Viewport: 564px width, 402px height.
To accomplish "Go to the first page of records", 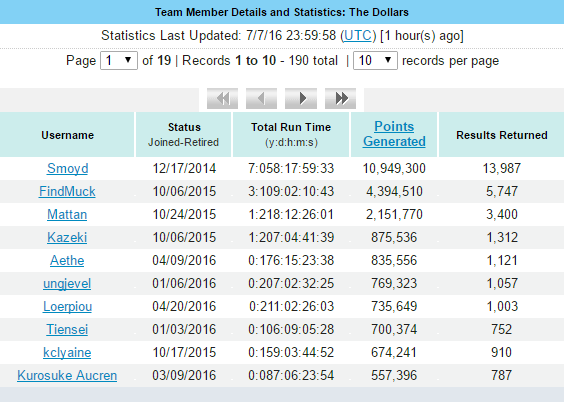I will [222, 98].
